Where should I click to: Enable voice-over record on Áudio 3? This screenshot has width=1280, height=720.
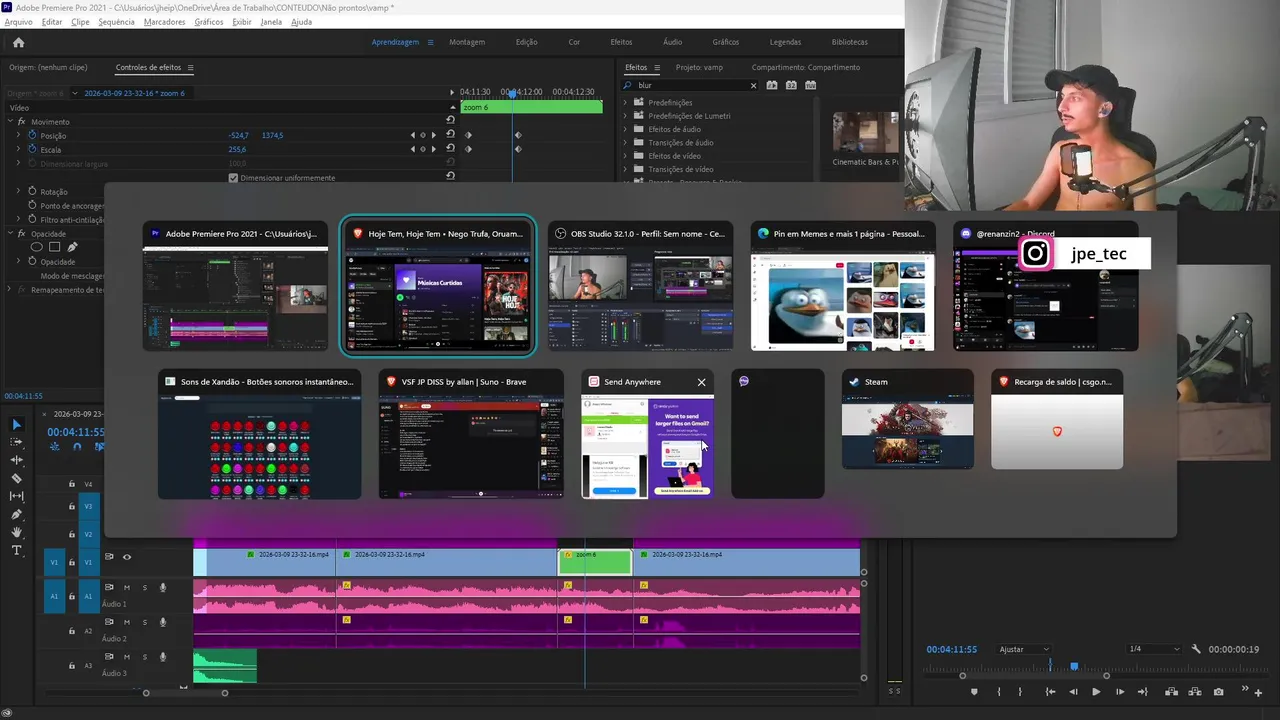162,657
